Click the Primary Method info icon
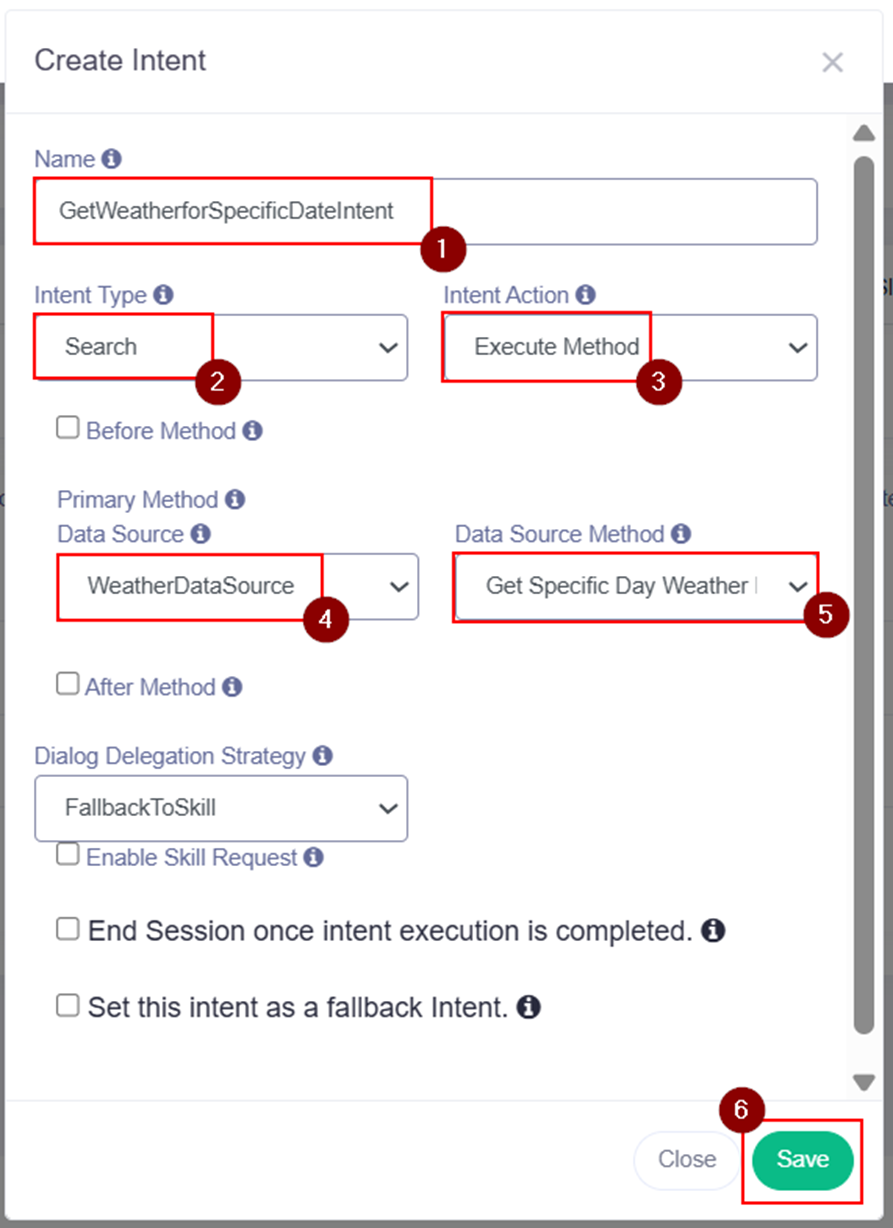The width and height of the screenshot is (893, 1228). click(235, 499)
